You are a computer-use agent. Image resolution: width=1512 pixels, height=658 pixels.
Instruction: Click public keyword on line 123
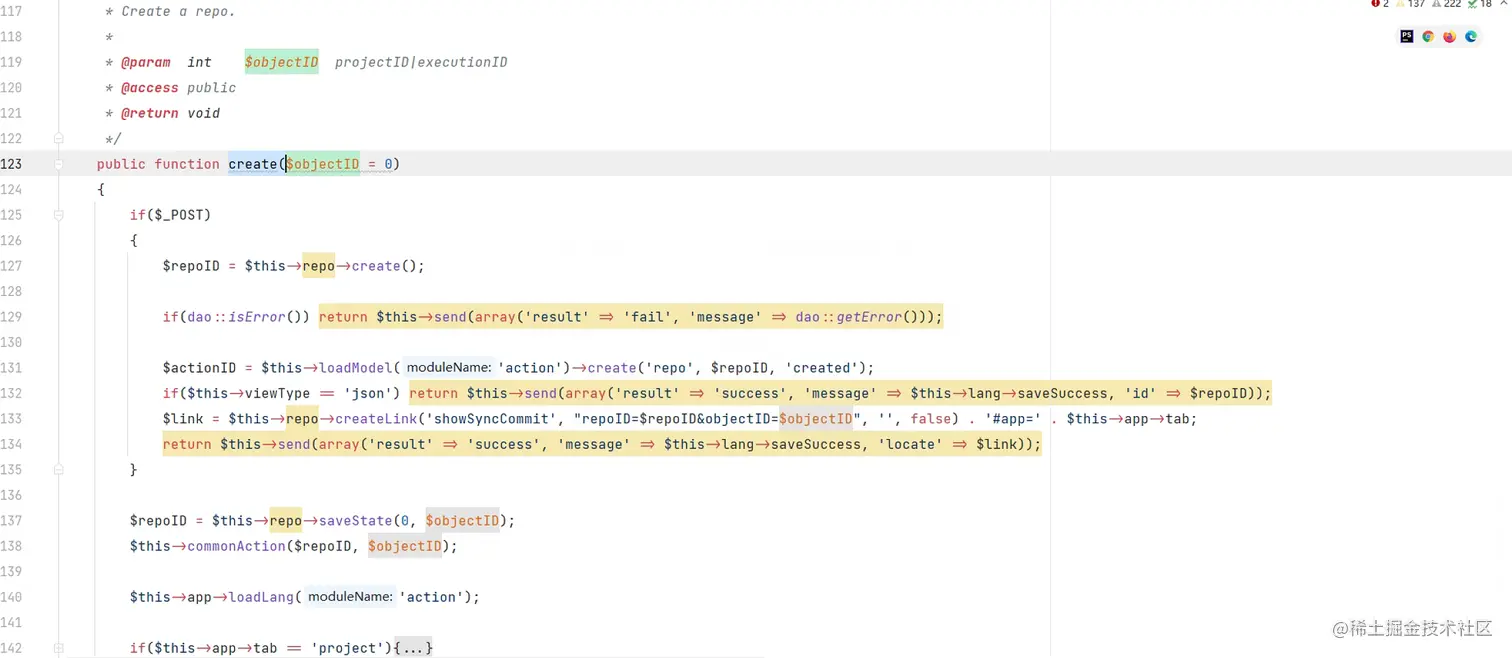click(x=121, y=164)
